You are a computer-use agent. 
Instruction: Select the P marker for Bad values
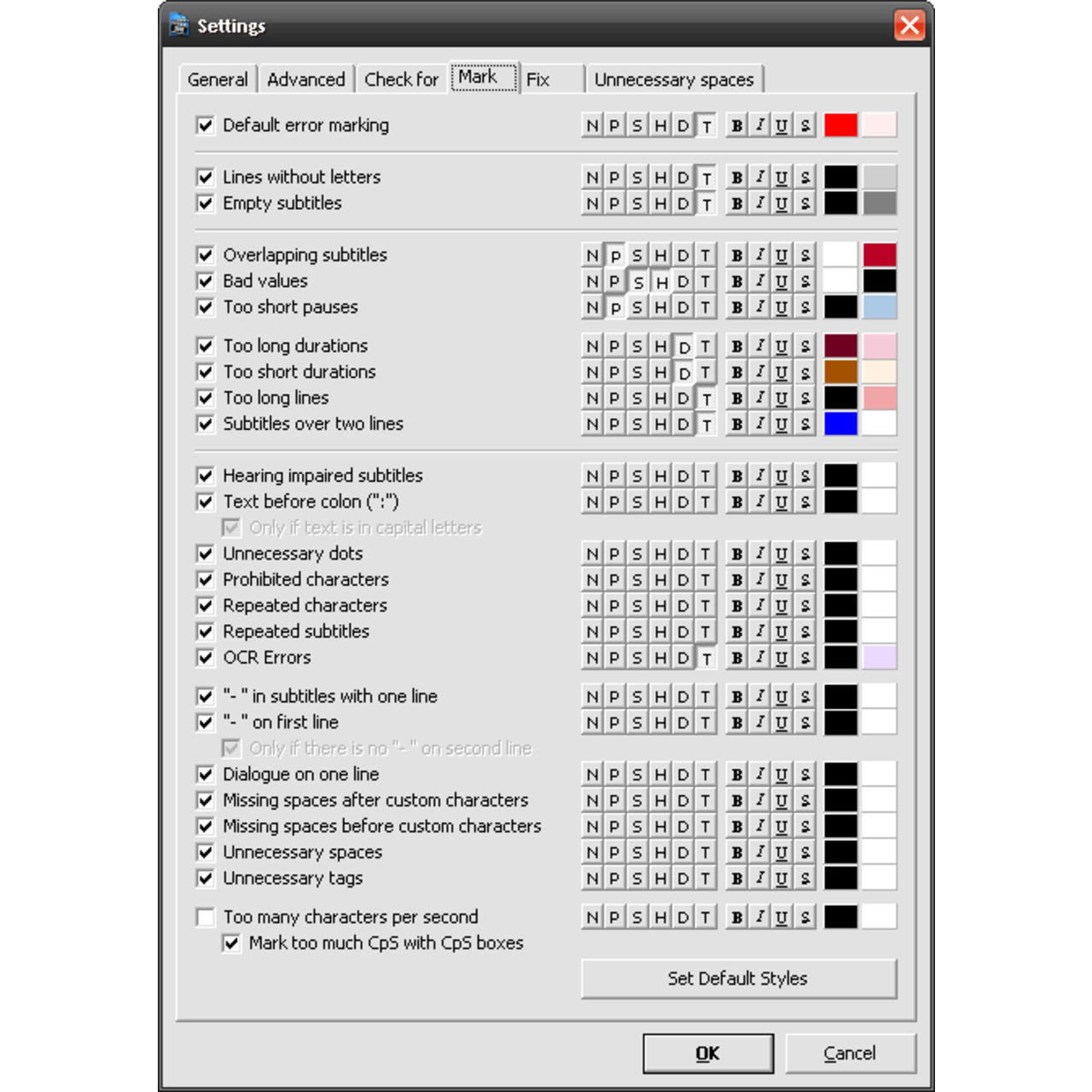[614, 282]
